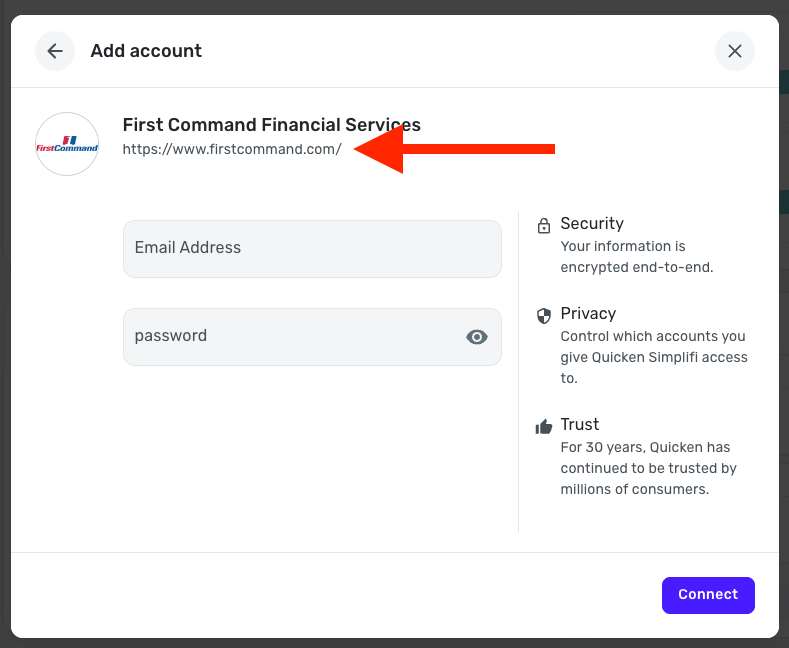Select the Trust heading text

click(x=581, y=425)
